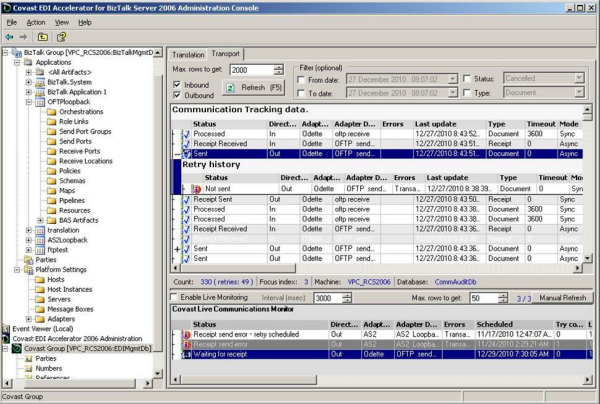Click the Max rows to get field showing 2000
Image resolution: width=600 pixels, height=404 pixels.
tap(252, 70)
